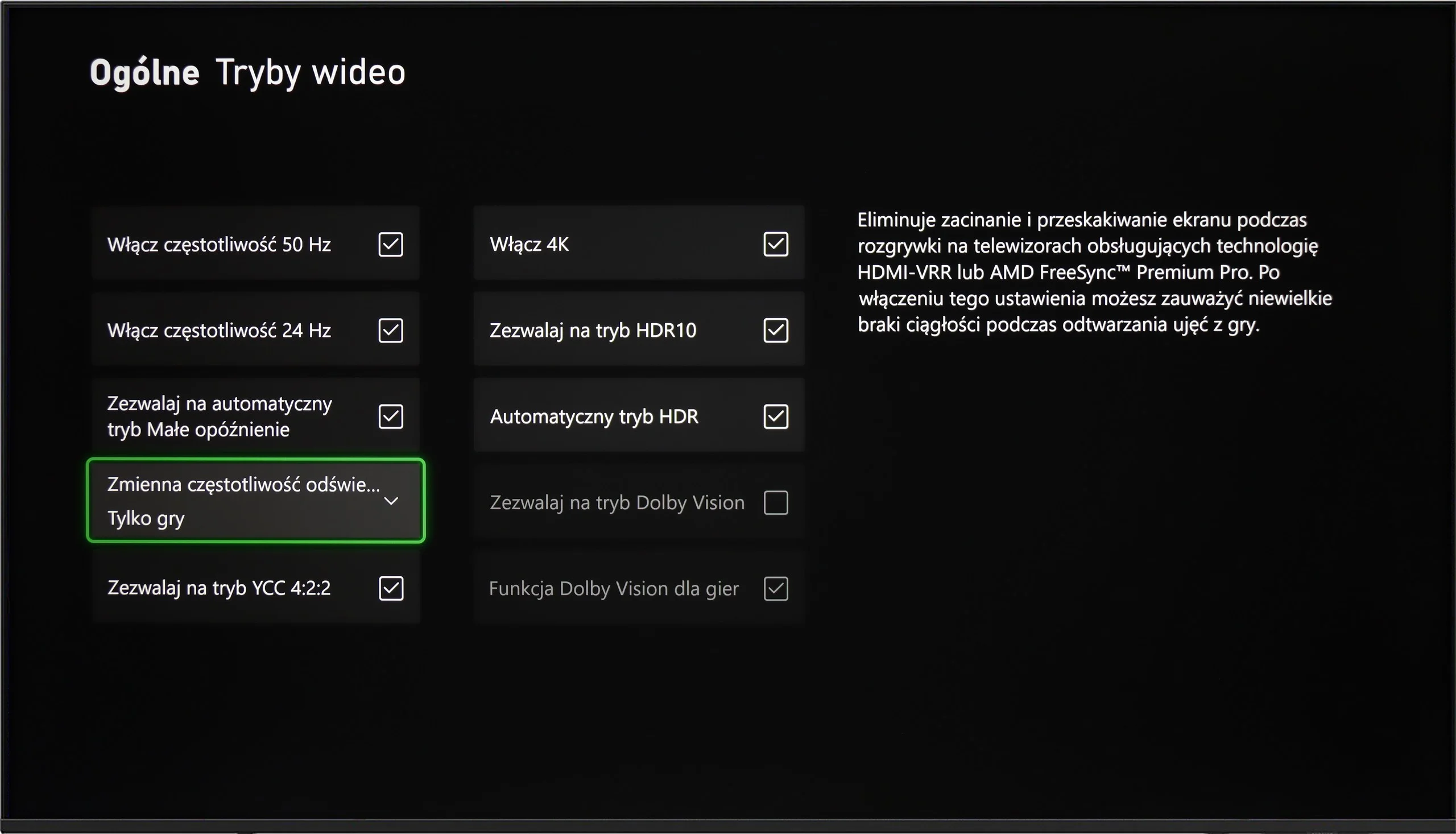The width and height of the screenshot is (1456, 834).
Task: Uncheck the Włącz częstotliwość 50 Hz checkbox
Action: (391, 245)
